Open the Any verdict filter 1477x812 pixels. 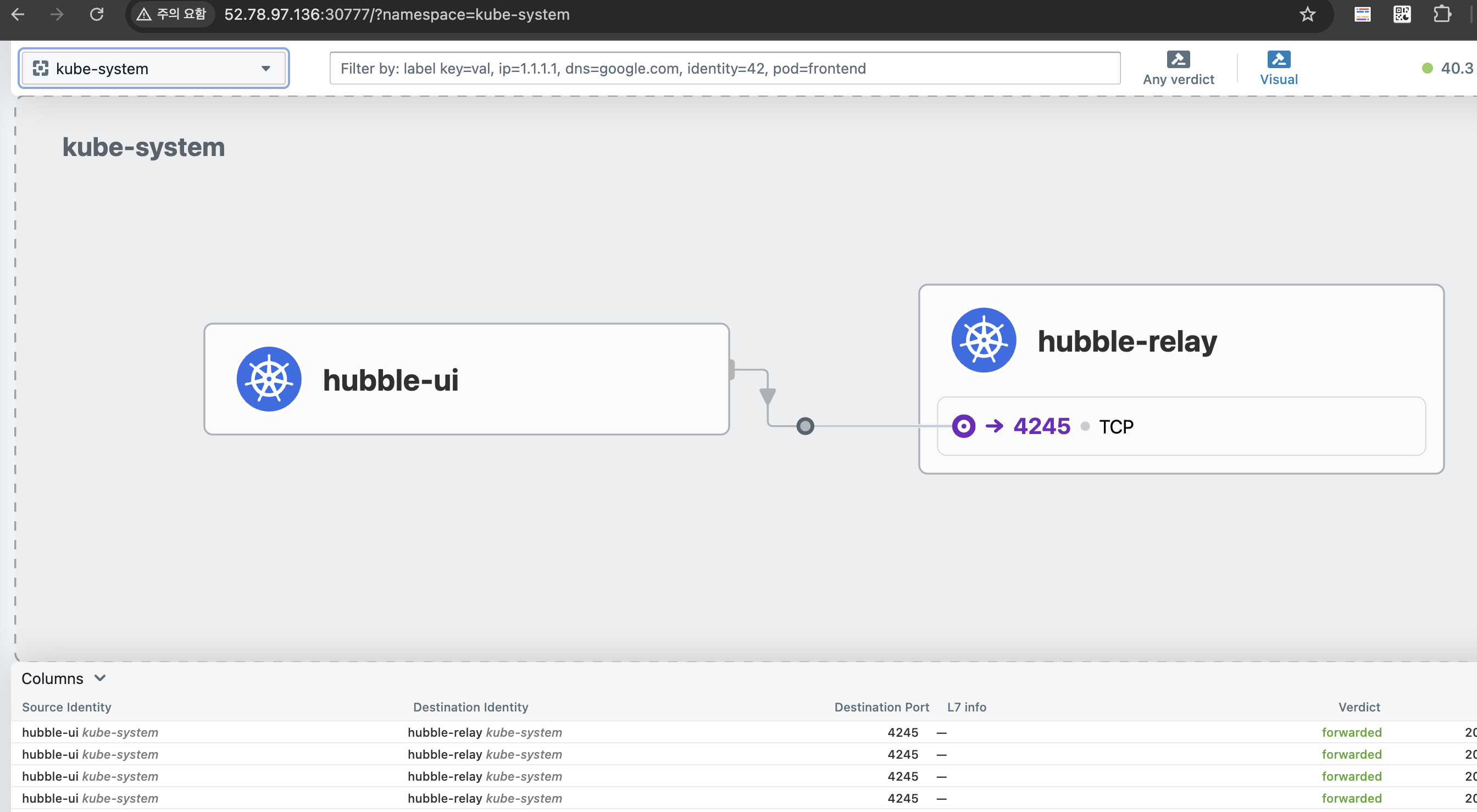point(1178,68)
